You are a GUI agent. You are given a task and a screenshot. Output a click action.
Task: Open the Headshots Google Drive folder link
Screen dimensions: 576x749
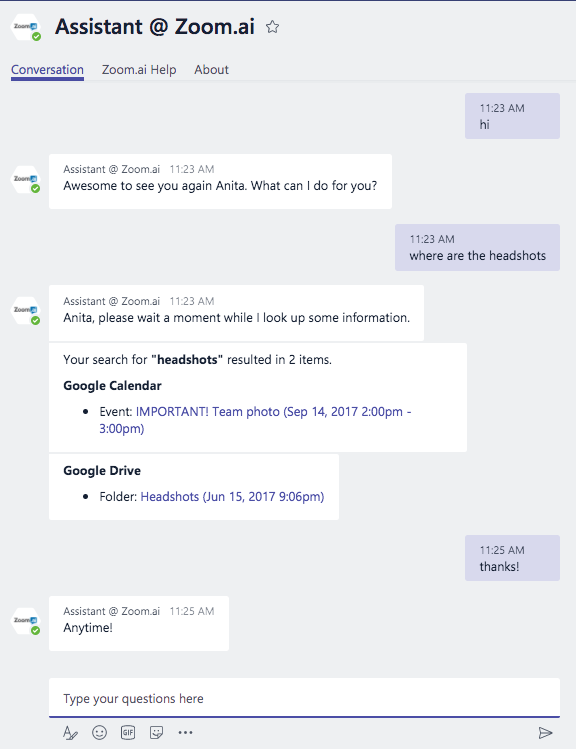(232, 497)
